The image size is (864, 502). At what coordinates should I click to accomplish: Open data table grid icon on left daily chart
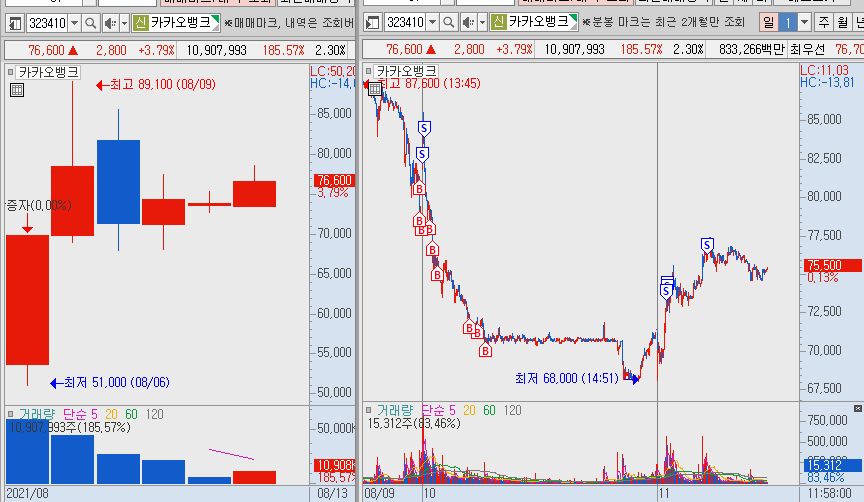17,90
